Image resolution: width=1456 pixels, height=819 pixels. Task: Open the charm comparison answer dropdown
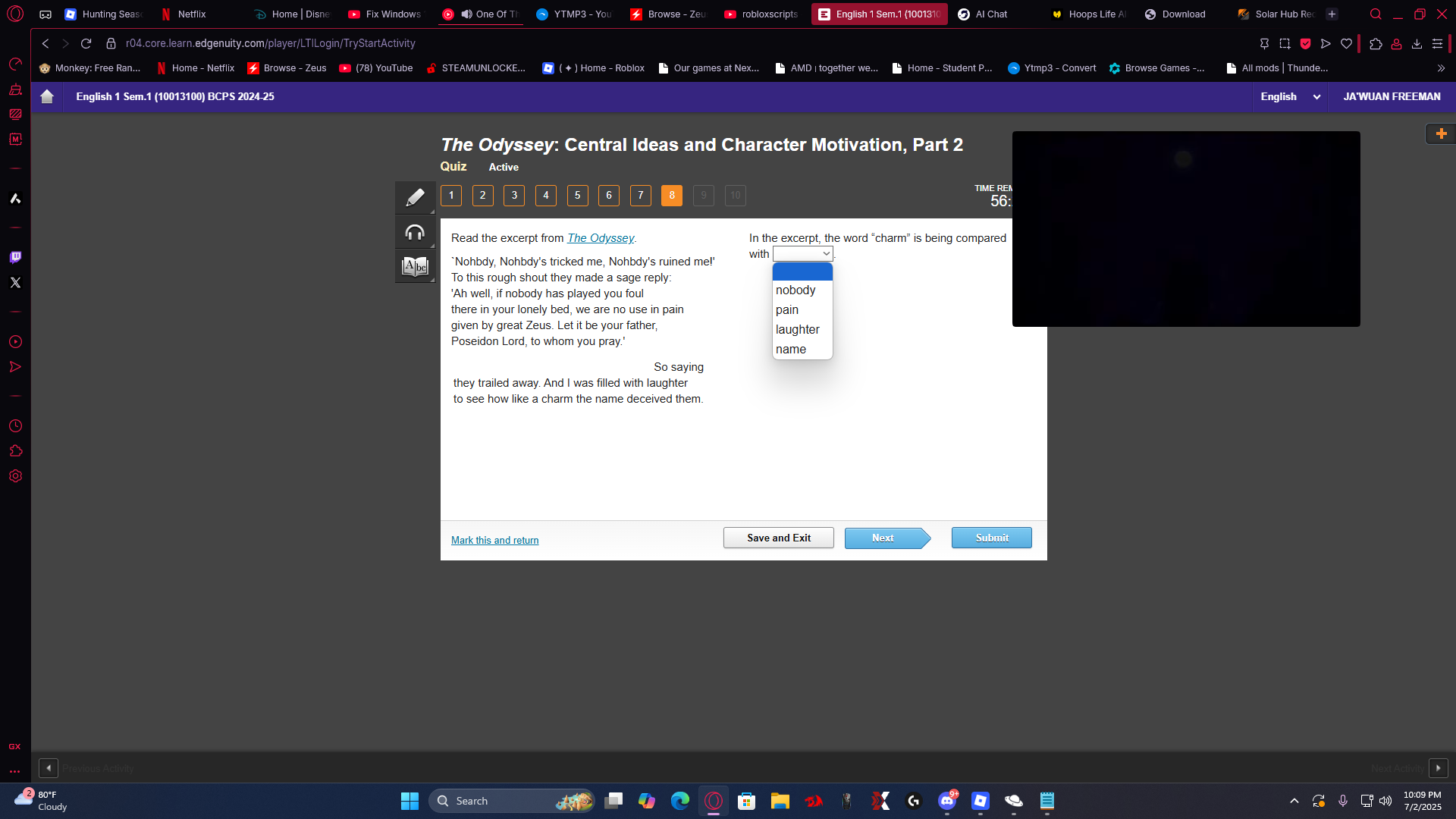[803, 254]
